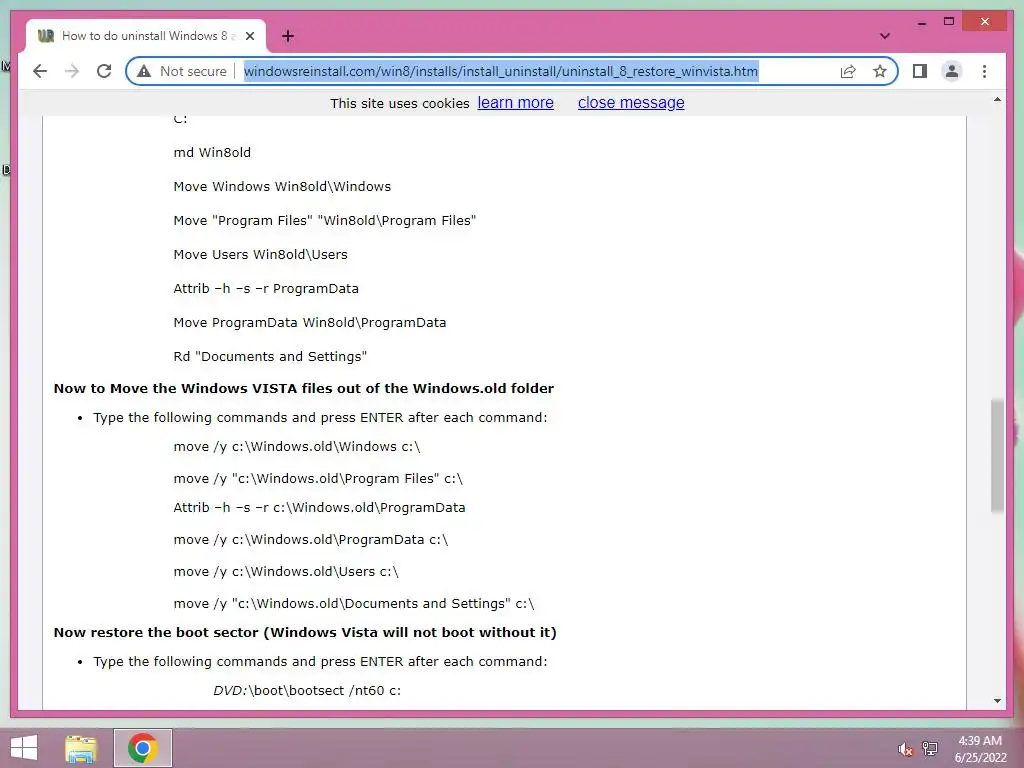Screen dimensions: 1024x768
Task: Open the learn more cookies link
Action: point(515,103)
